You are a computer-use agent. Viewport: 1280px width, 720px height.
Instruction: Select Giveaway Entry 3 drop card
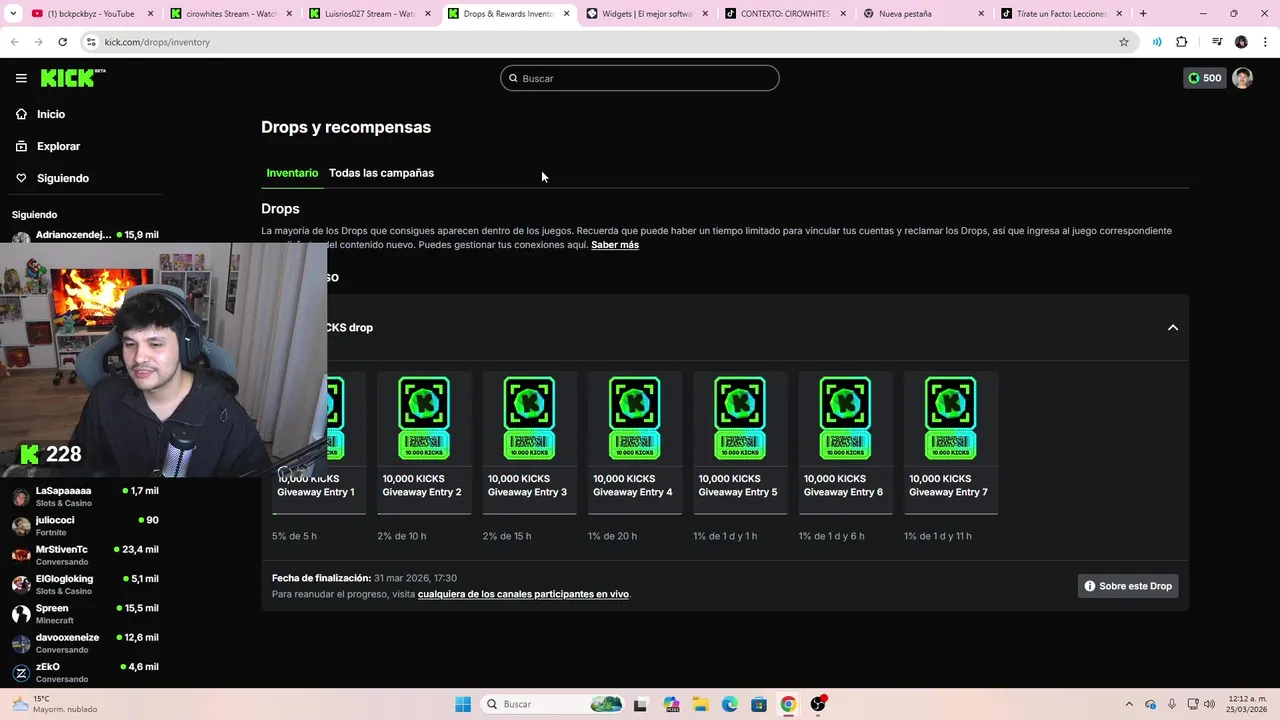click(x=529, y=442)
